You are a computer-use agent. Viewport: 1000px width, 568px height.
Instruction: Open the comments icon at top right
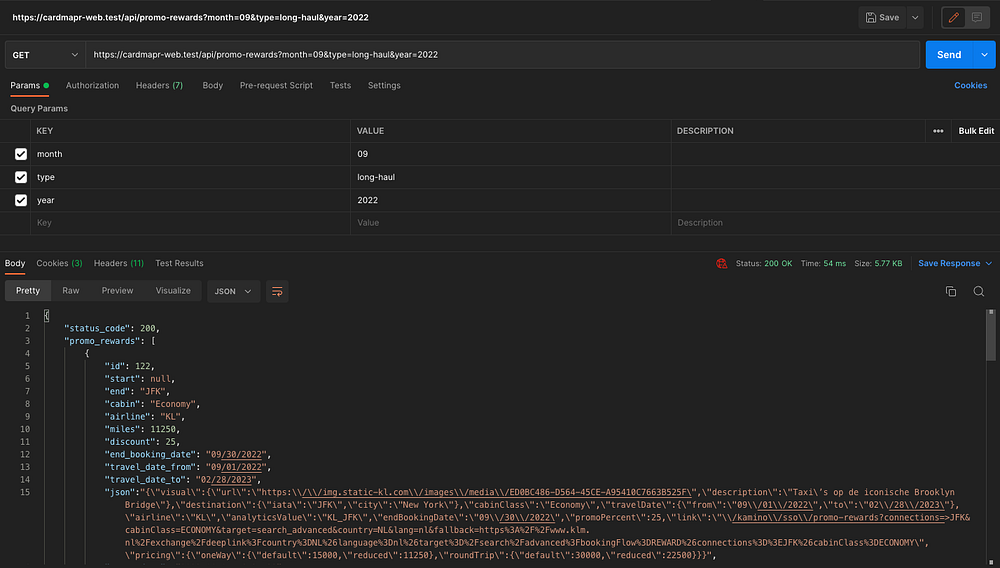click(977, 17)
